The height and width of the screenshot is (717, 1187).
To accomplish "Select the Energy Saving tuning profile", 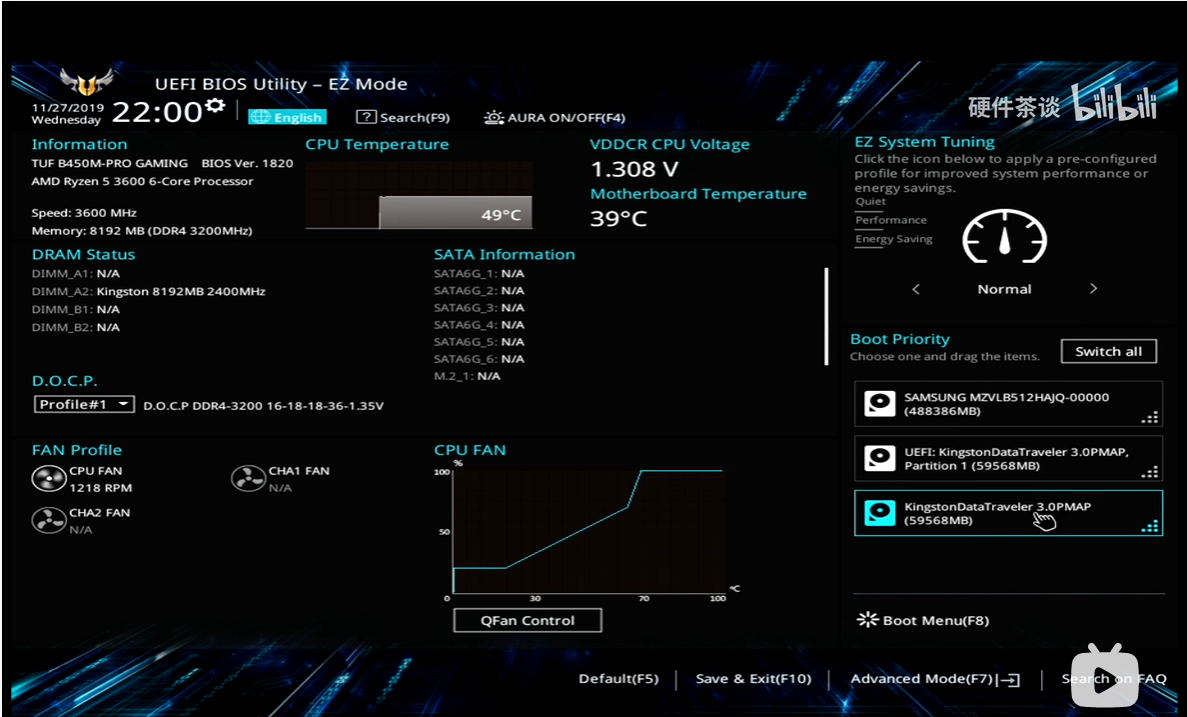I will point(894,239).
